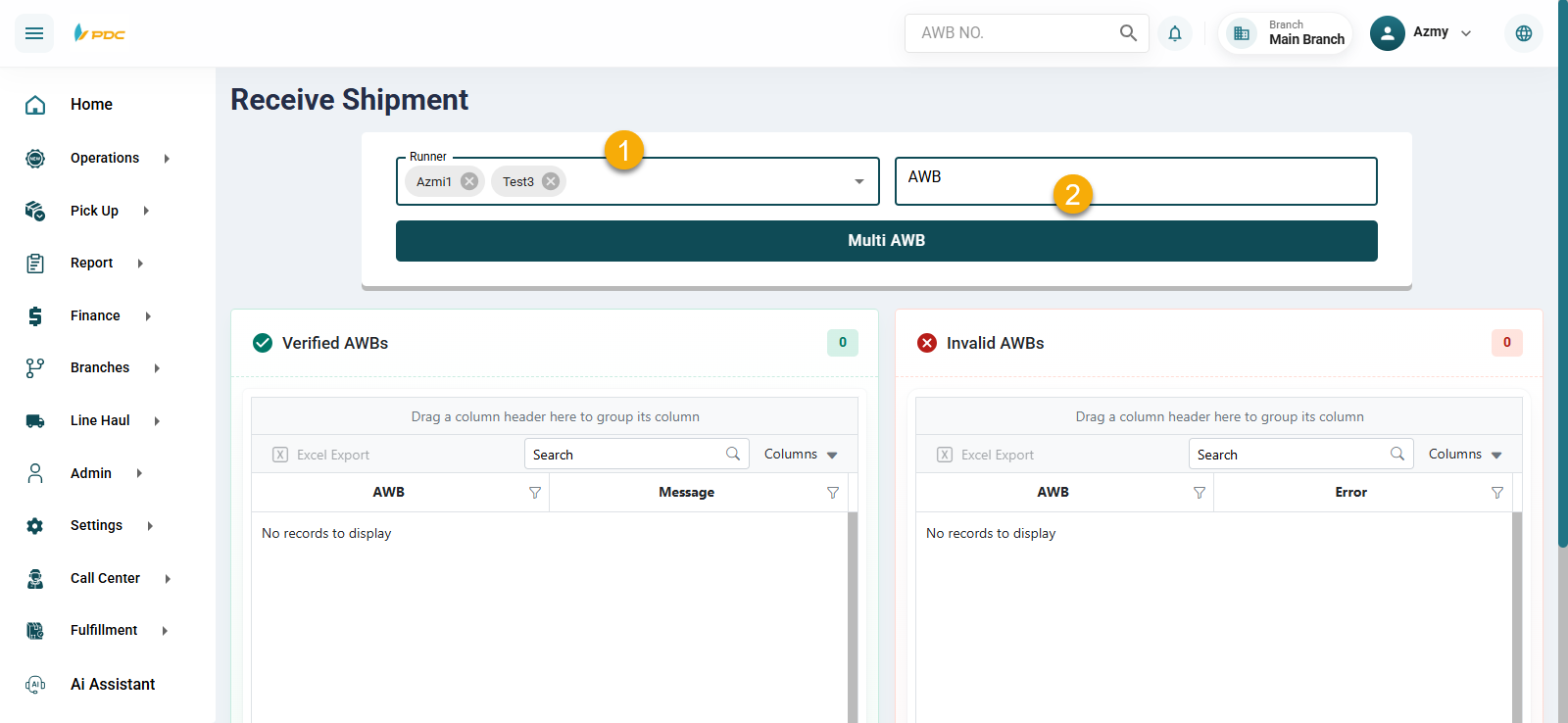1568x723 pixels.
Task: Filter the Verified AWB column
Action: point(535,493)
